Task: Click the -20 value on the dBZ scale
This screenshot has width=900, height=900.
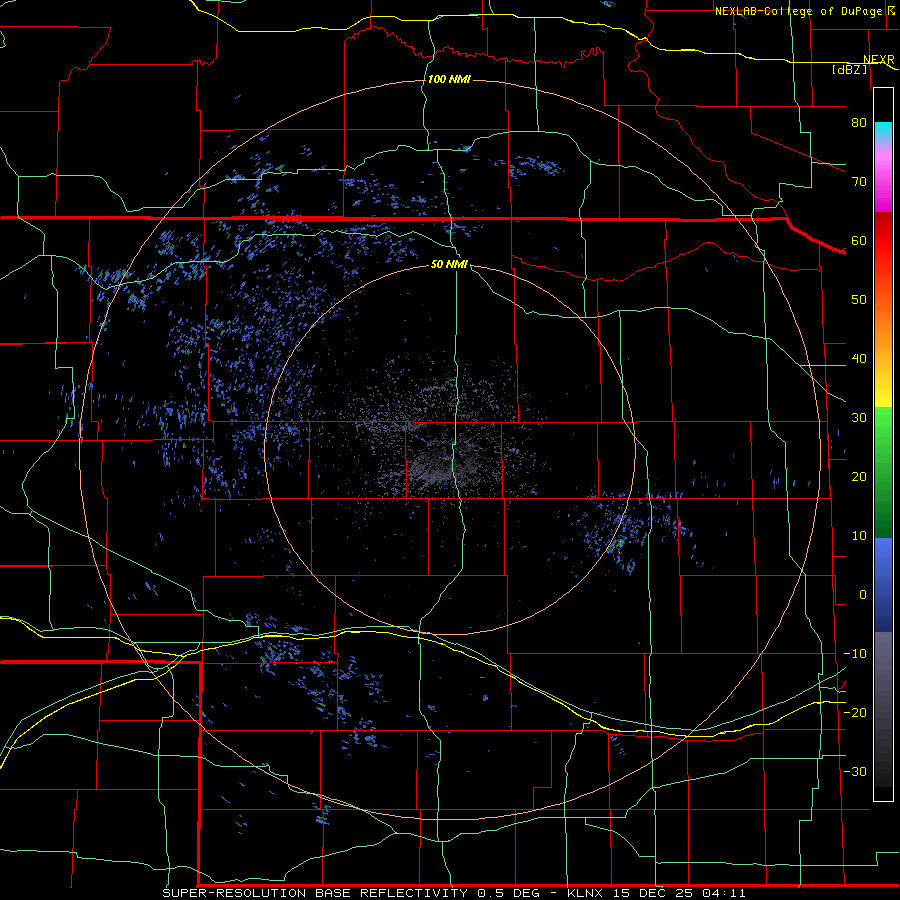Action: click(x=855, y=712)
